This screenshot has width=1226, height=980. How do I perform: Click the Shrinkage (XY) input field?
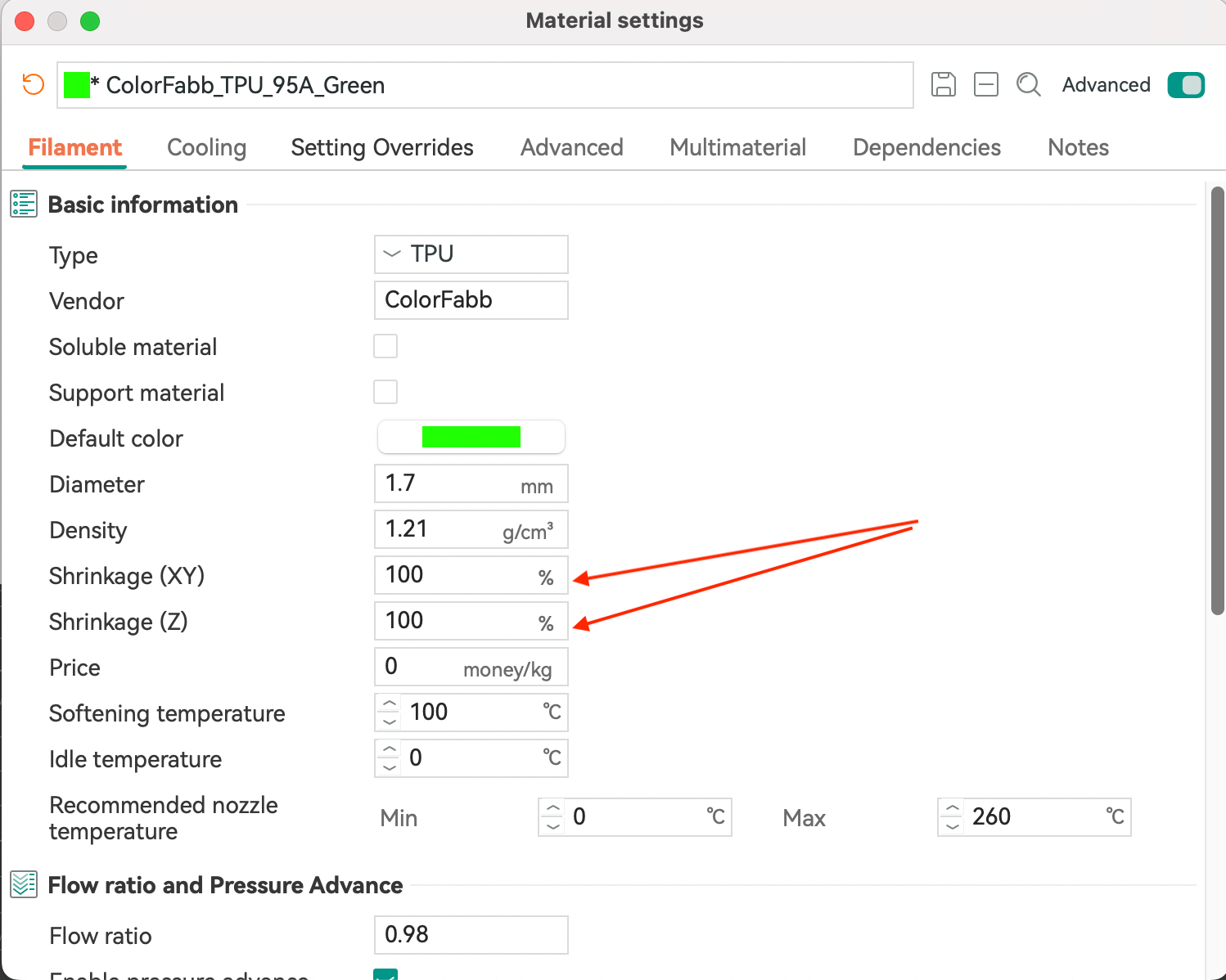tap(458, 575)
